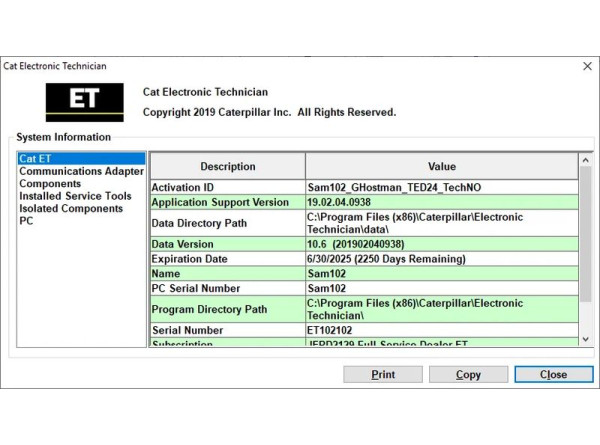
Task: Select the Activation ID value cell
Action: (x=441, y=188)
